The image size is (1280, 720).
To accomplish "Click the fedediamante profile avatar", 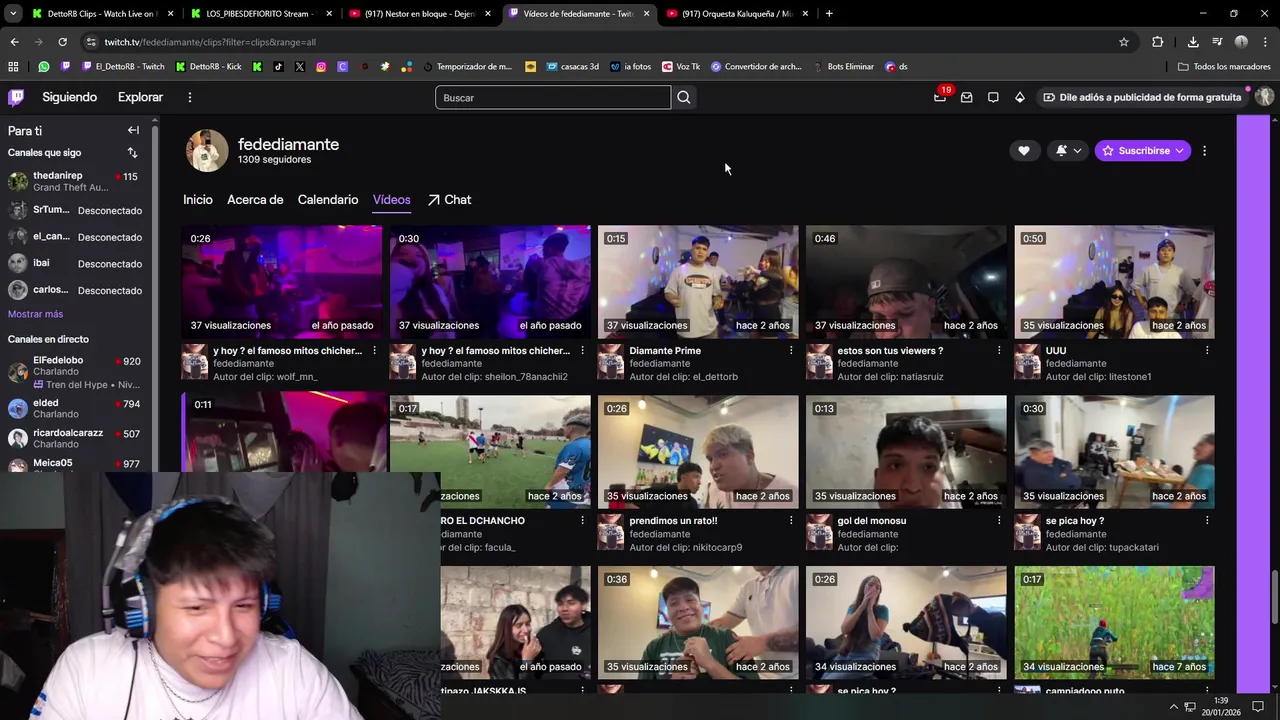I will coord(207,150).
